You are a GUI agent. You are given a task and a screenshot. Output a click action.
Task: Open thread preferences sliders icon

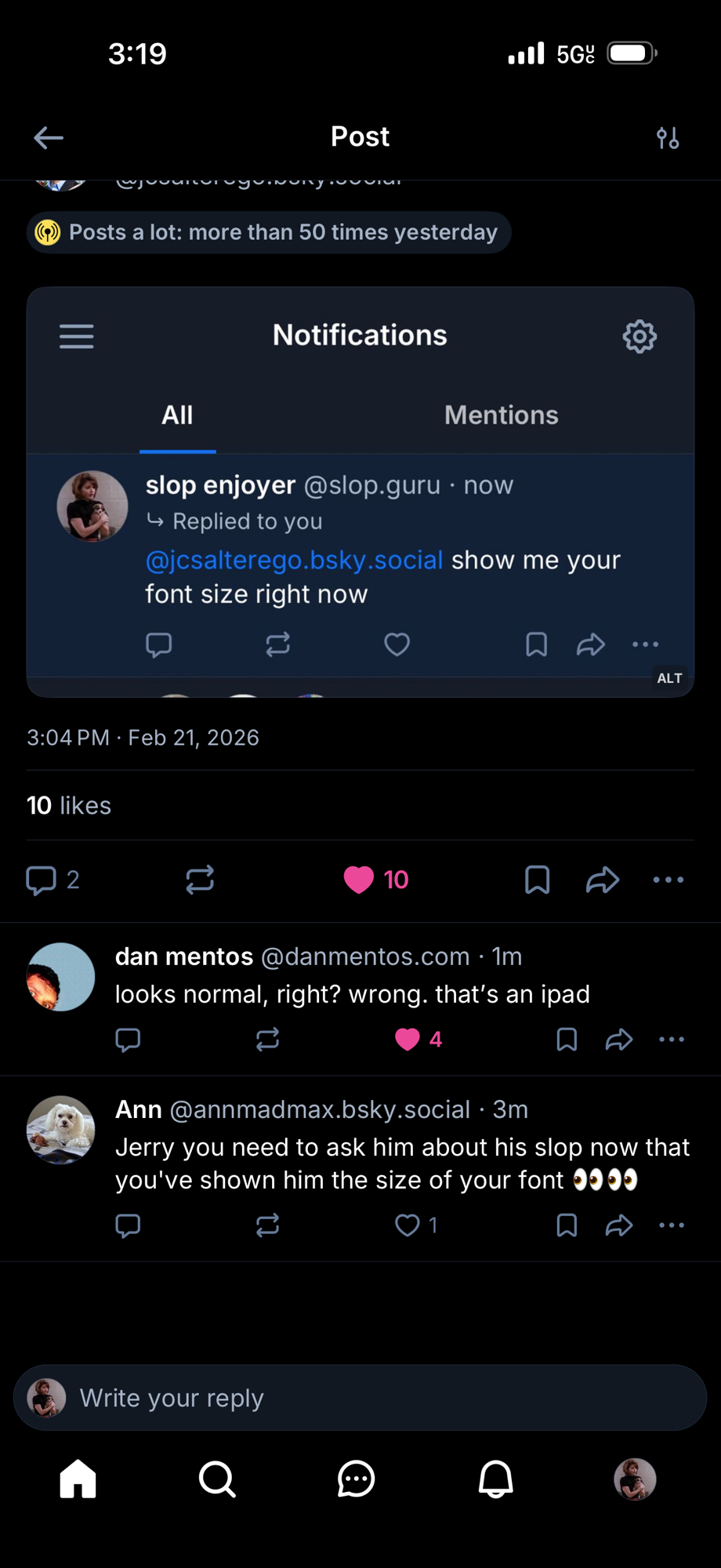668,138
